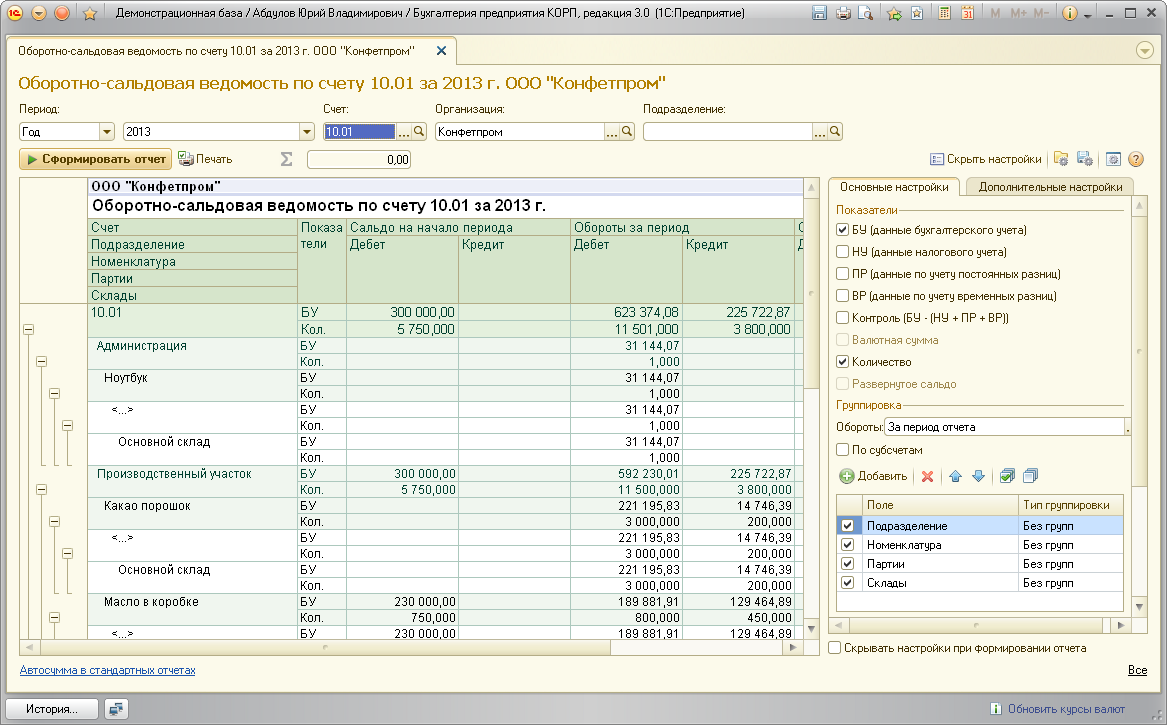Screen dimensions: 1167x725
Task: Click the save report settings icon
Action: pos(1085,159)
